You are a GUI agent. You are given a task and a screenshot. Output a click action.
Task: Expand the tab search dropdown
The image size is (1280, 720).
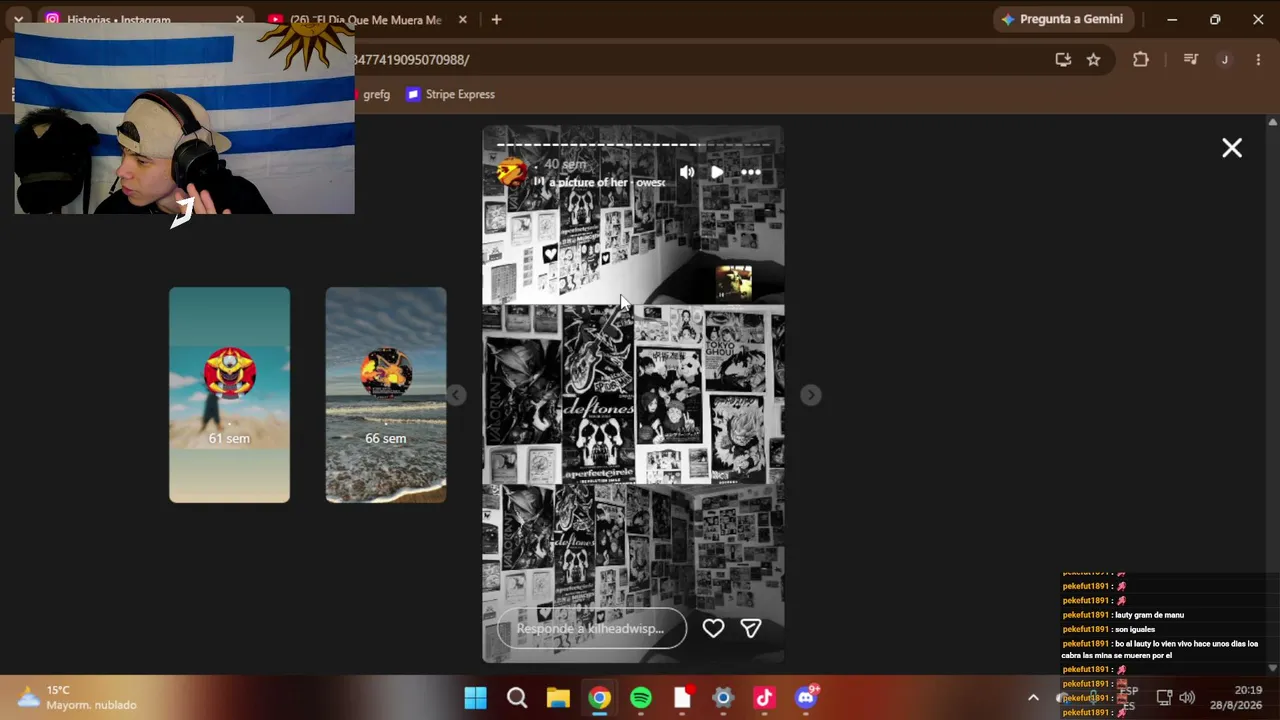(18, 20)
